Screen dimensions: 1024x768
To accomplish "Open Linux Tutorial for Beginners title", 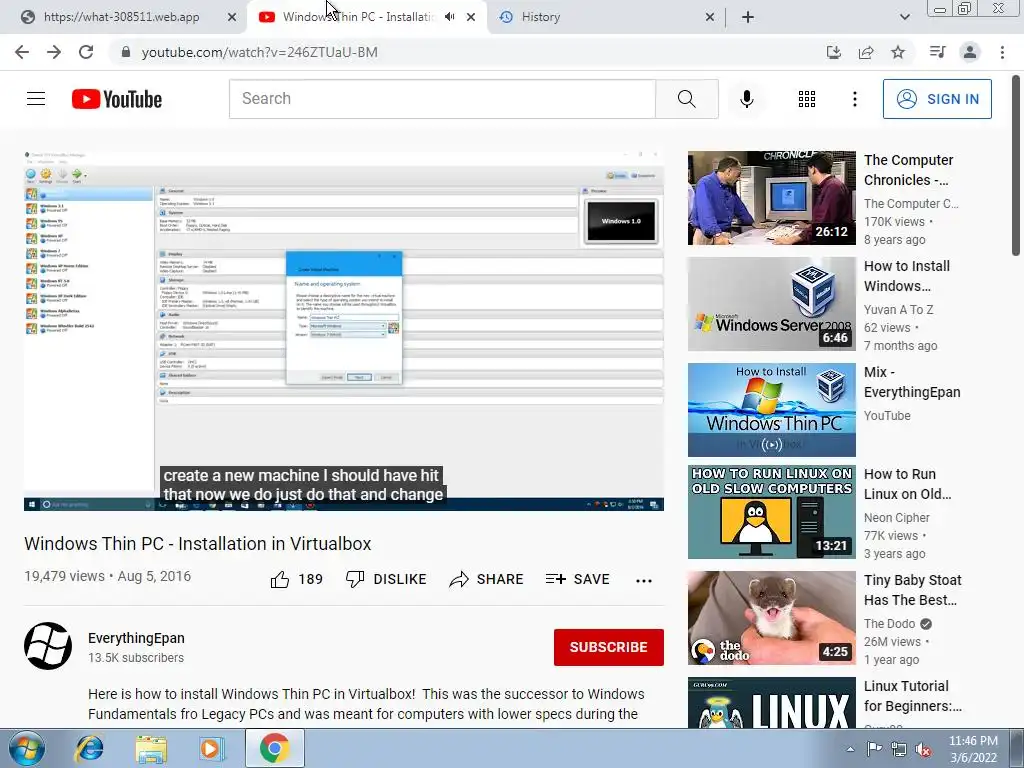I will tap(912, 696).
